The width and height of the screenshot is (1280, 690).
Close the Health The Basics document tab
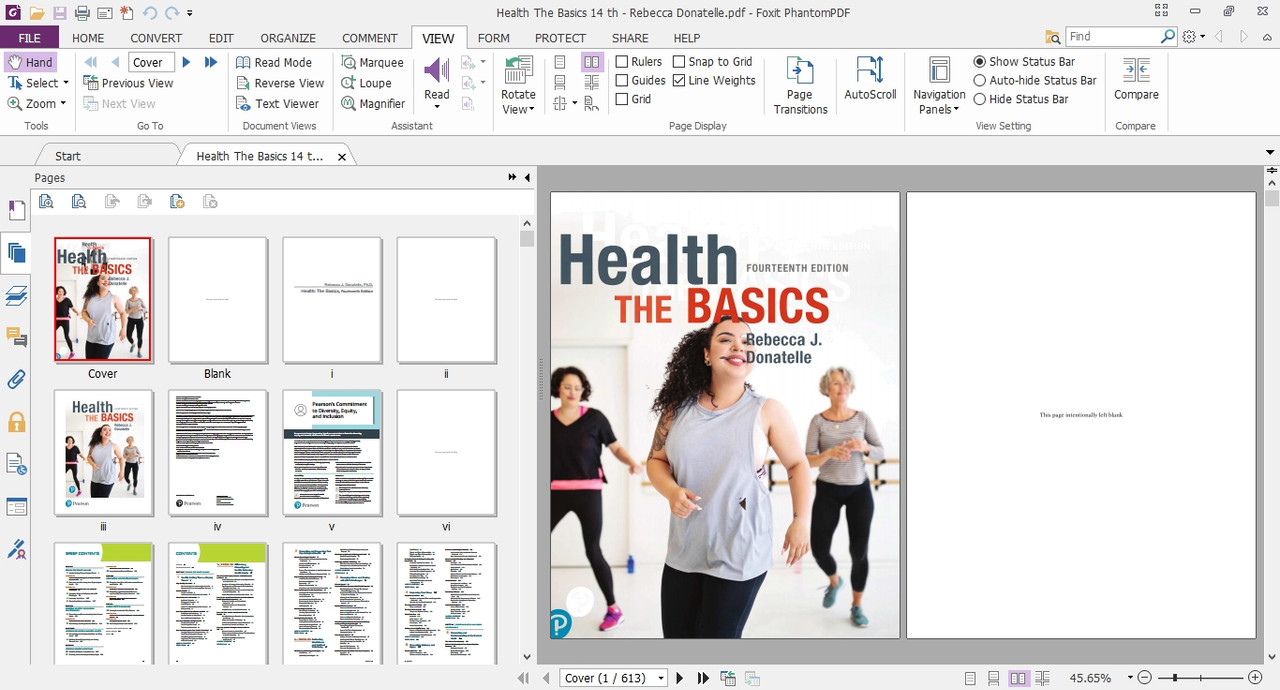pos(342,156)
